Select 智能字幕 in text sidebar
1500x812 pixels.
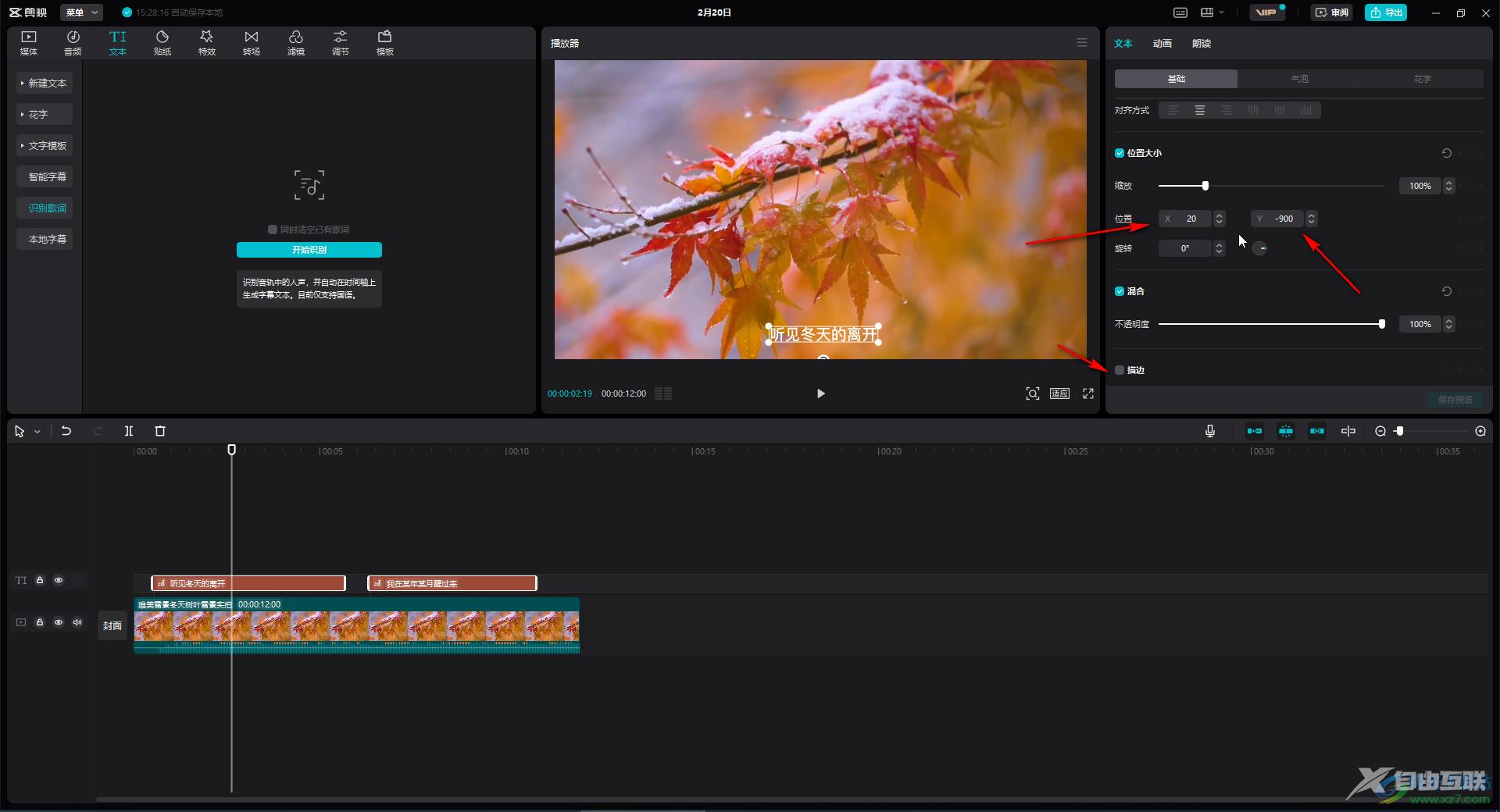tap(45, 176)
